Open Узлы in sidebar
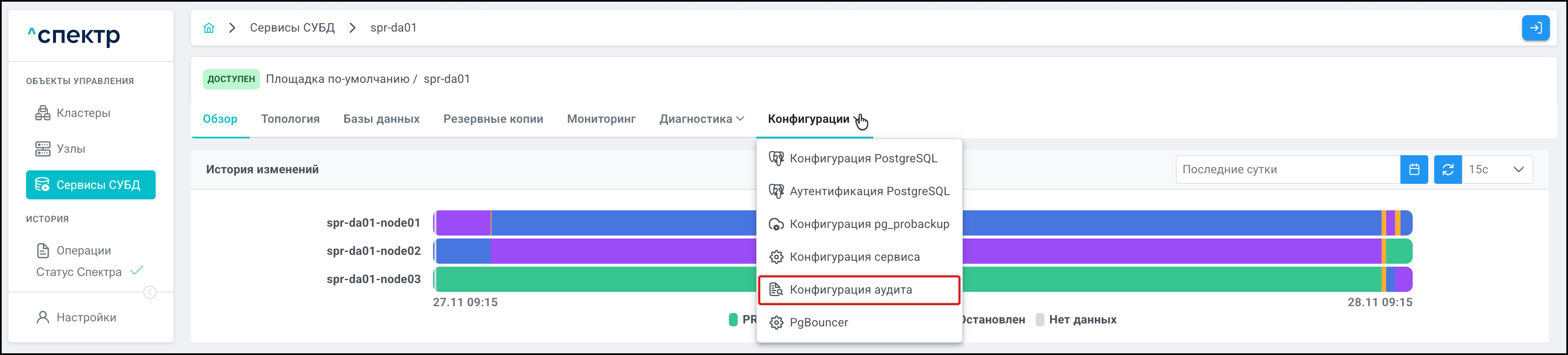The image size is (1568, 355). (x=71, y=149)
